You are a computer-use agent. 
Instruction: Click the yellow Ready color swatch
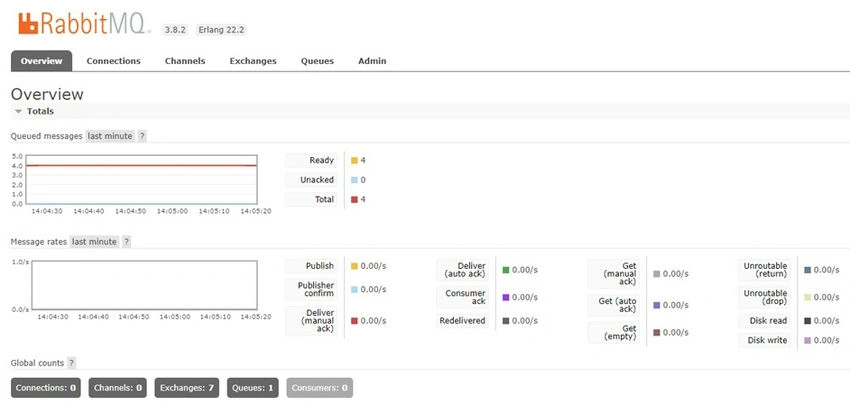coord(355,160)
